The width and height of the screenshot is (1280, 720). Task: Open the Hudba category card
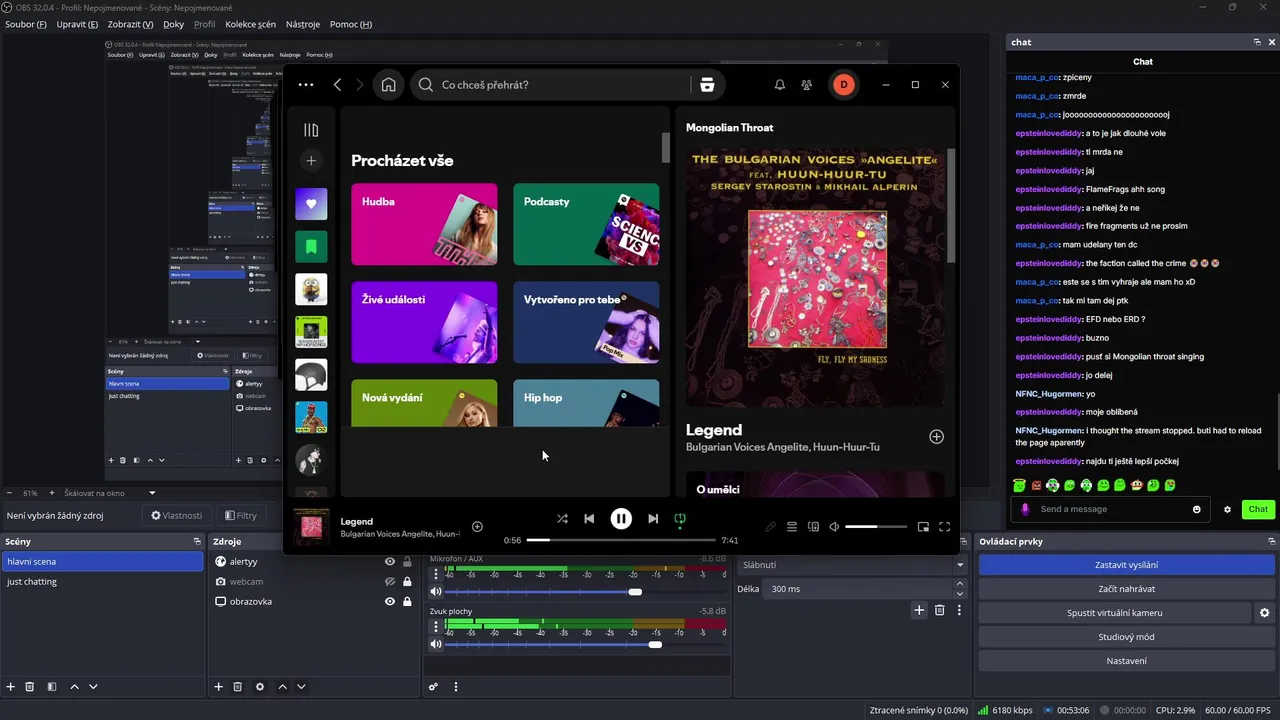[x=424, y=224]
